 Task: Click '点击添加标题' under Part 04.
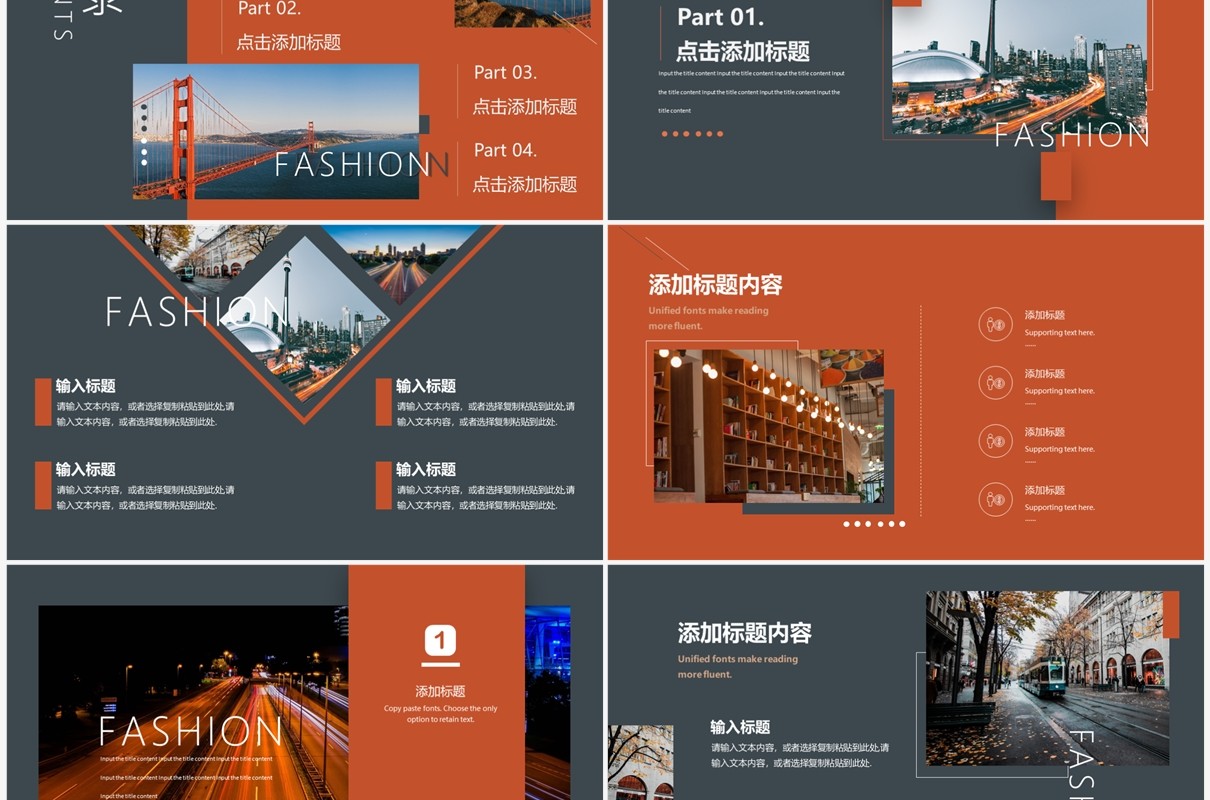coord(525,184)
